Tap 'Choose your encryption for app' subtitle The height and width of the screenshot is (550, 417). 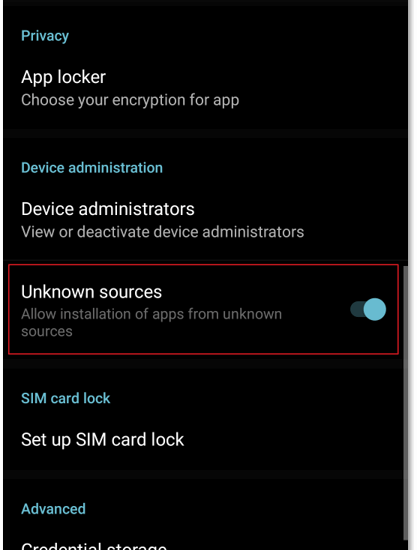click(x=130, y=100)
